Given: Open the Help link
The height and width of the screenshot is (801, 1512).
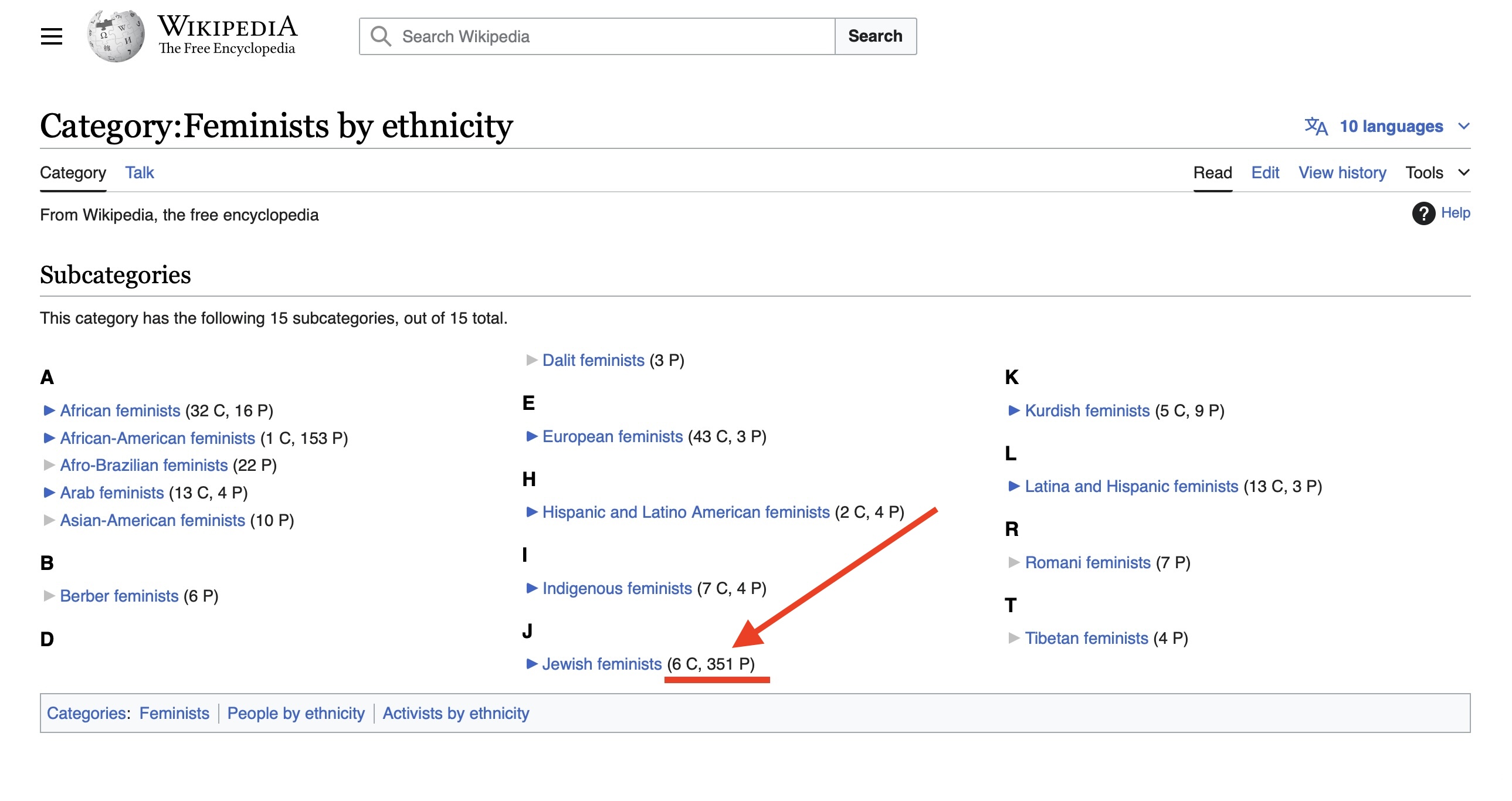Looking at the screenshot, I should tap(1455, 213).
